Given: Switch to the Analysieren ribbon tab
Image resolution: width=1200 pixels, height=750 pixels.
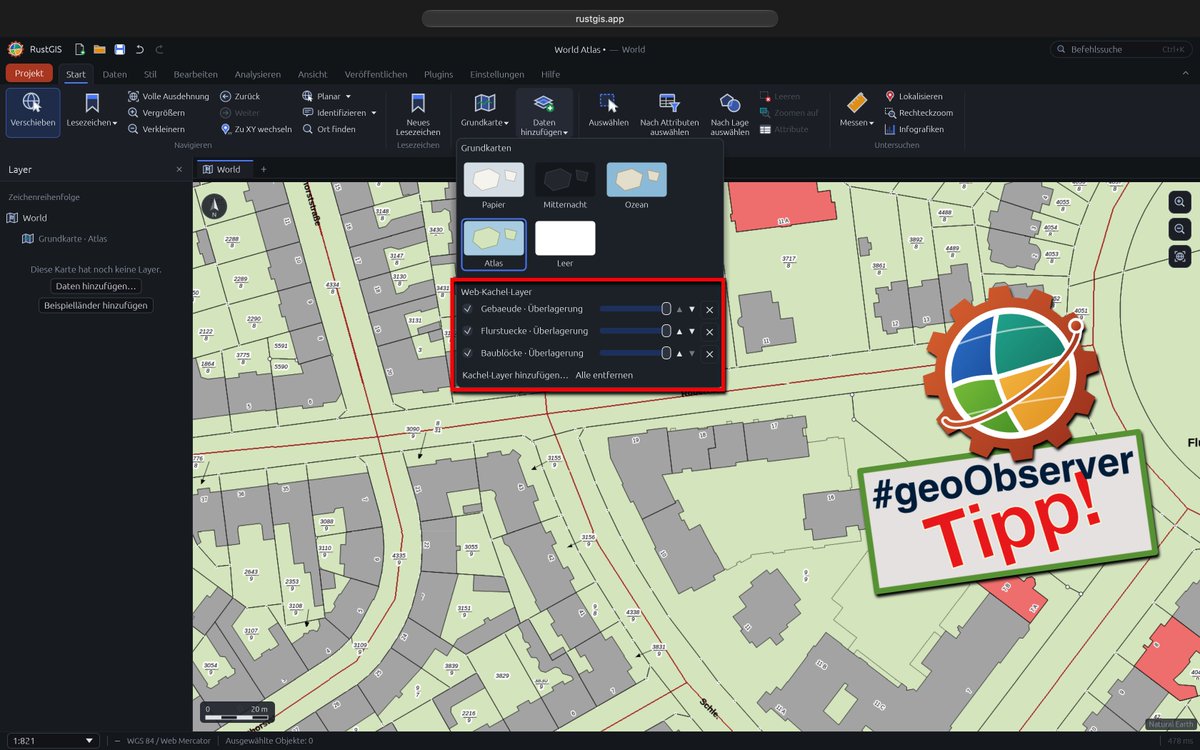Looking at the screenshot, I should pos(258,74).
